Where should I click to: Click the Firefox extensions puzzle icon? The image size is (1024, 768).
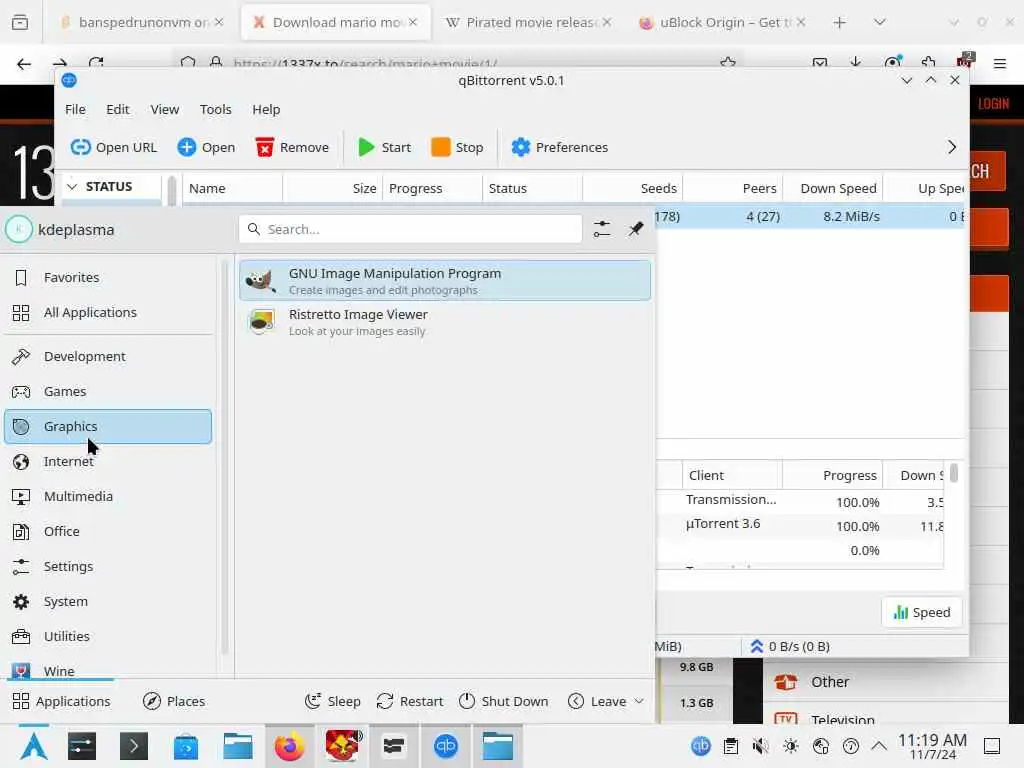(928, 63)
